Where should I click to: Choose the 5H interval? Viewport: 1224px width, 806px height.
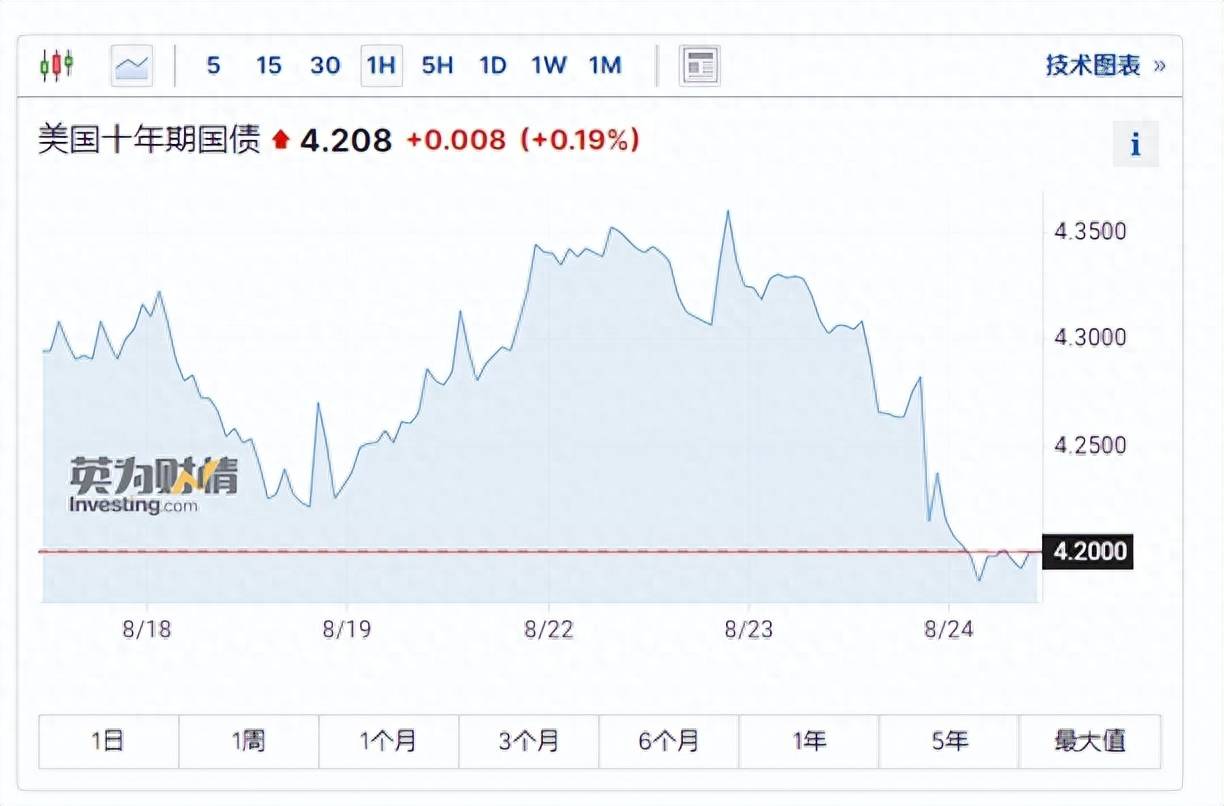[437, 66]
